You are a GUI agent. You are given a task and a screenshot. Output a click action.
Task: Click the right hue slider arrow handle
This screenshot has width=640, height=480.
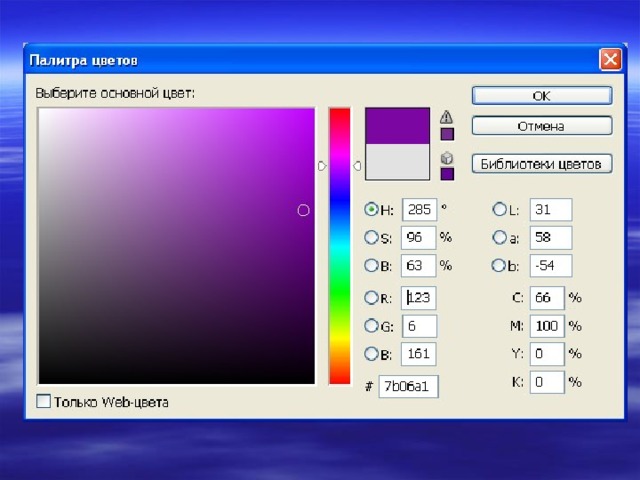click(357, 166)
